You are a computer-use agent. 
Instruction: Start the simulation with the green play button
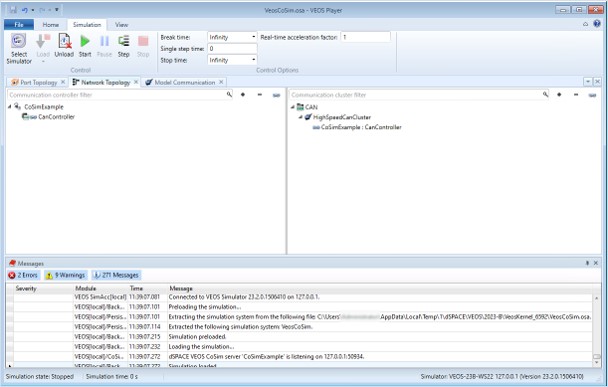[85, 41]
